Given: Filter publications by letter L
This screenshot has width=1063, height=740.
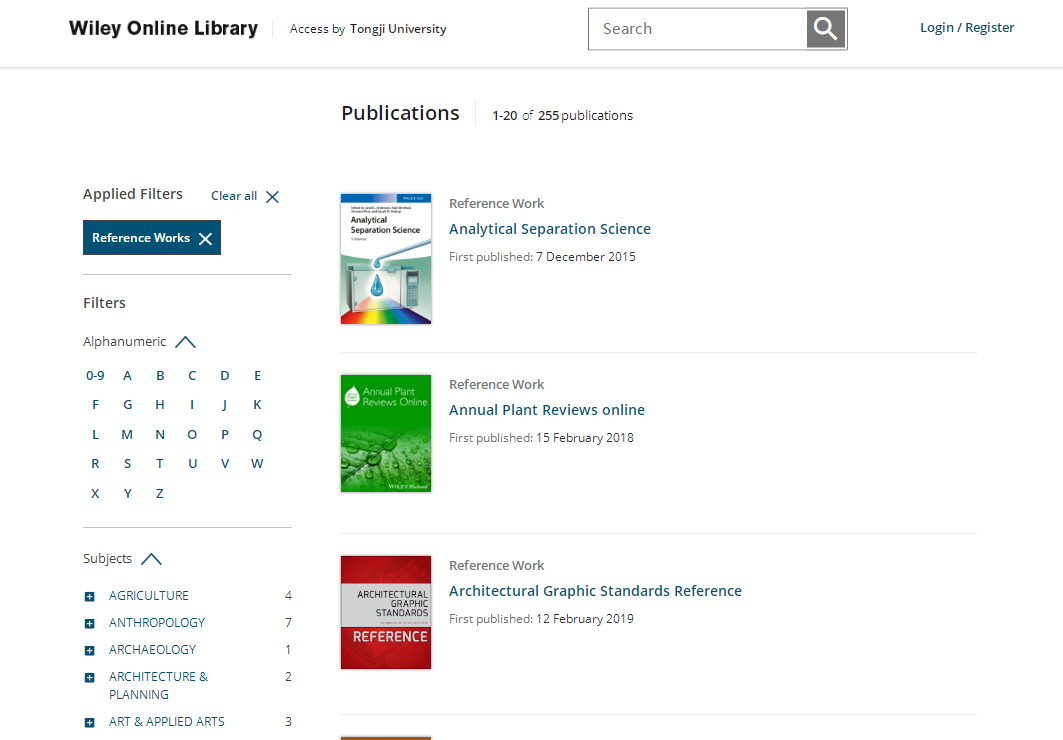Looking at the screenshot, I should 95,434.
